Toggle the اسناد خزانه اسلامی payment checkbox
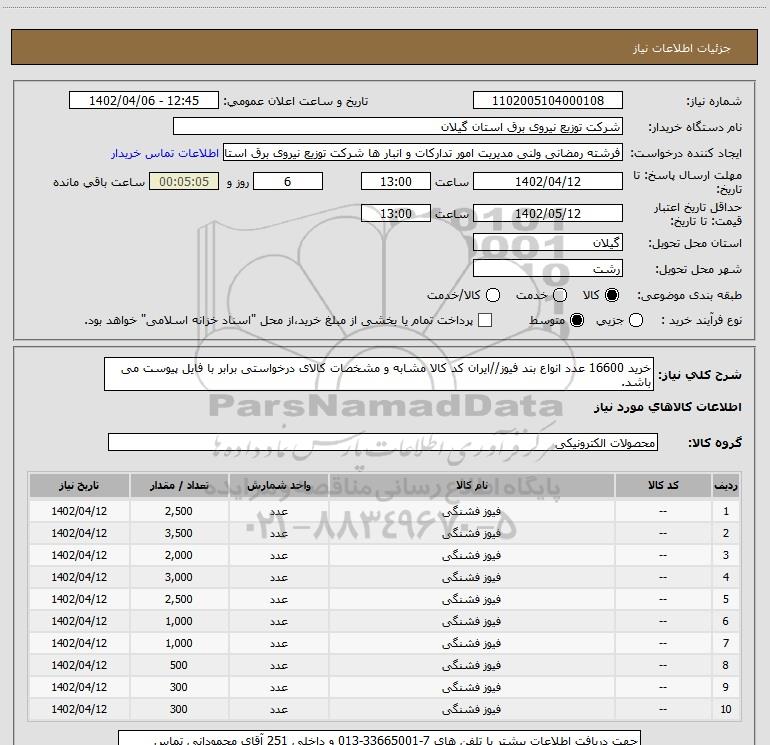The width and height of the screenshot is (770, 745). tap(485, 320)
